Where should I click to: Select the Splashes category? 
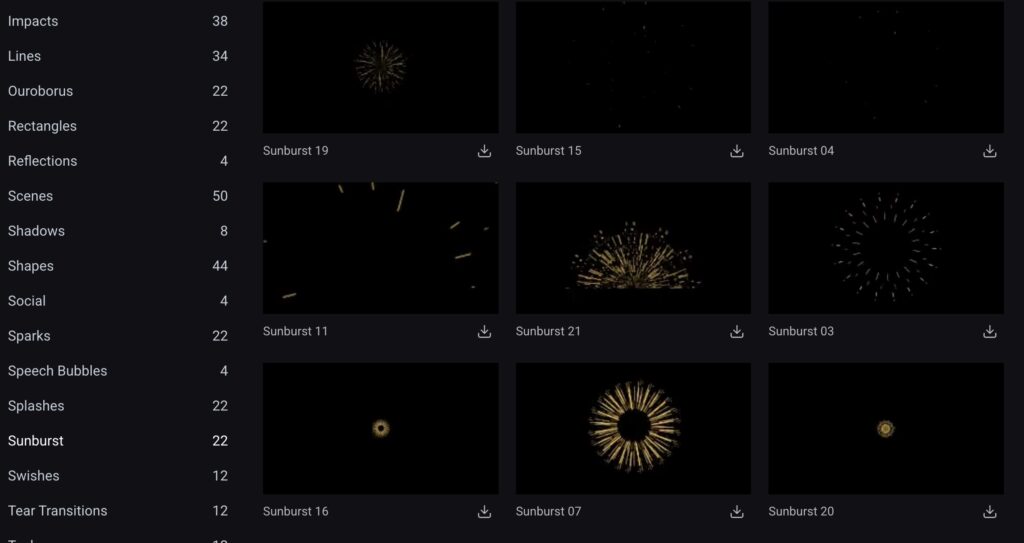118,406
